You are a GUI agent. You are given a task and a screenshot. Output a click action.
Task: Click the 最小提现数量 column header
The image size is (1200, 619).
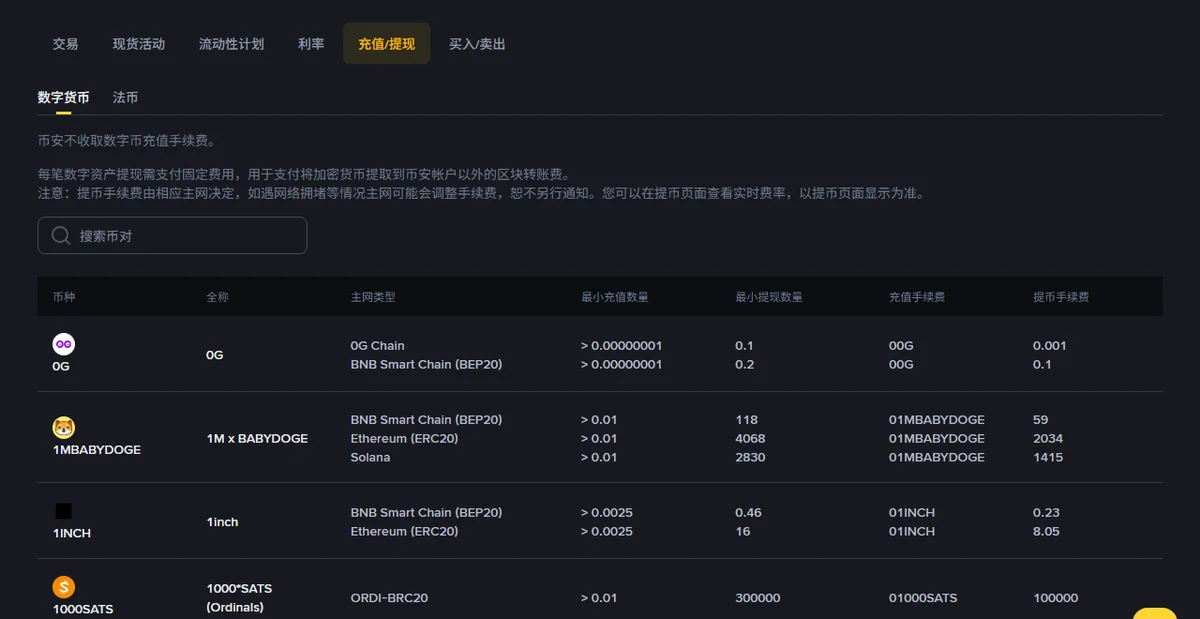pos(769,297)
